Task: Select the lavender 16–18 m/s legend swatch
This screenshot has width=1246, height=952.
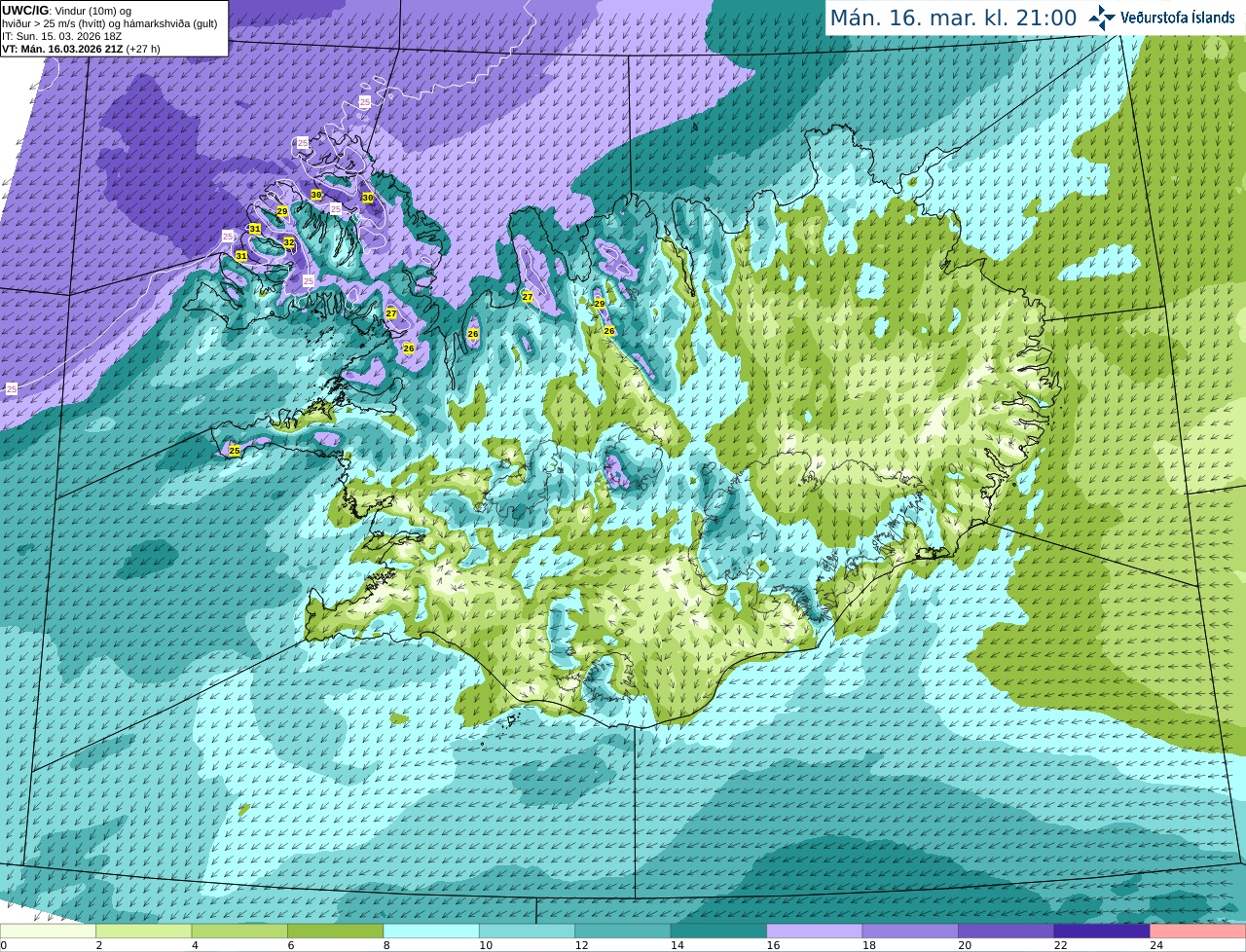Action: pyautogui.click(x=815, y=931)
